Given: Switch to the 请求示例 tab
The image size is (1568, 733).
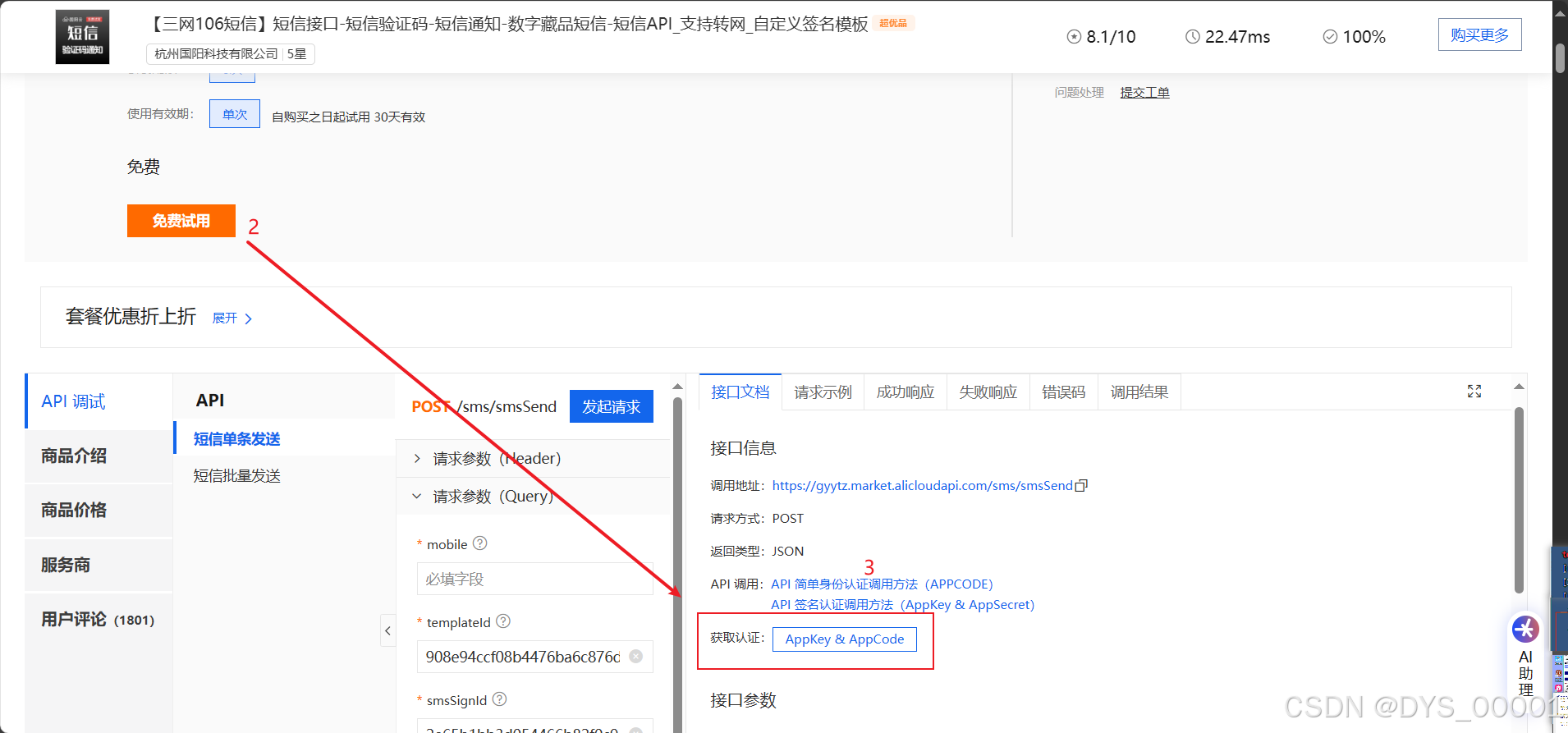Looking at the screenshot, I should pos(823,392).
